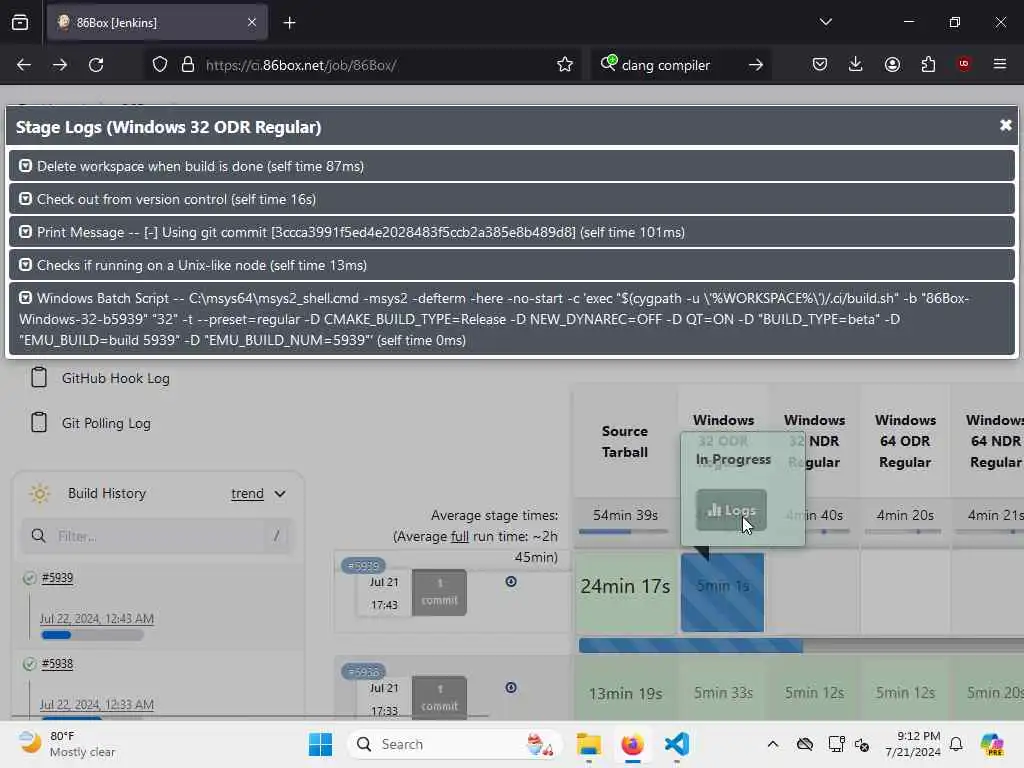Open the Jul 22, 2024, 12:43 AM timestamp
This screenshot has width=1024, height=768.
tap(97, 618)
